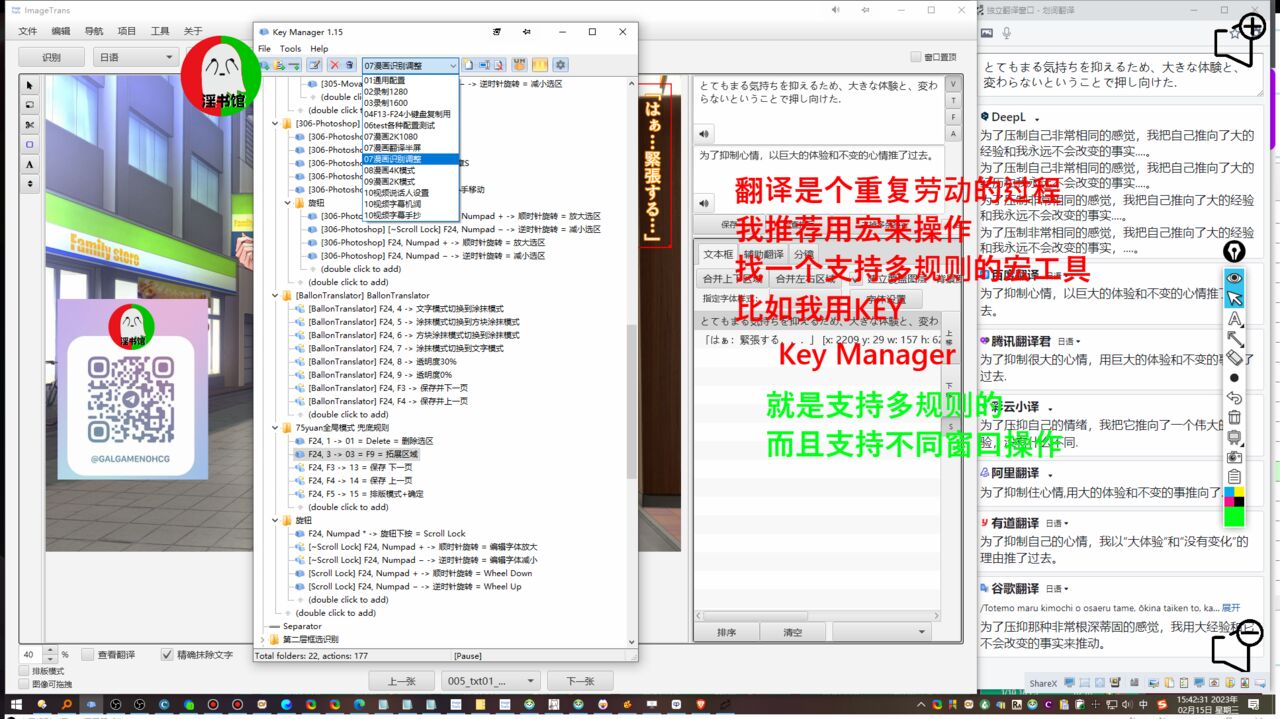The width and height of the screenshot is (1280, 719).
Task: Choose the text 'A' tool in ImageTrans sidebar
Action: pos(29,164)
